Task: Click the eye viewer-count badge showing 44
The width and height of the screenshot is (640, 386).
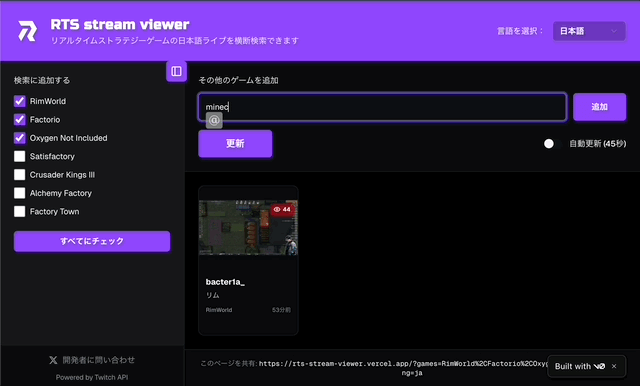Action: 282,210
